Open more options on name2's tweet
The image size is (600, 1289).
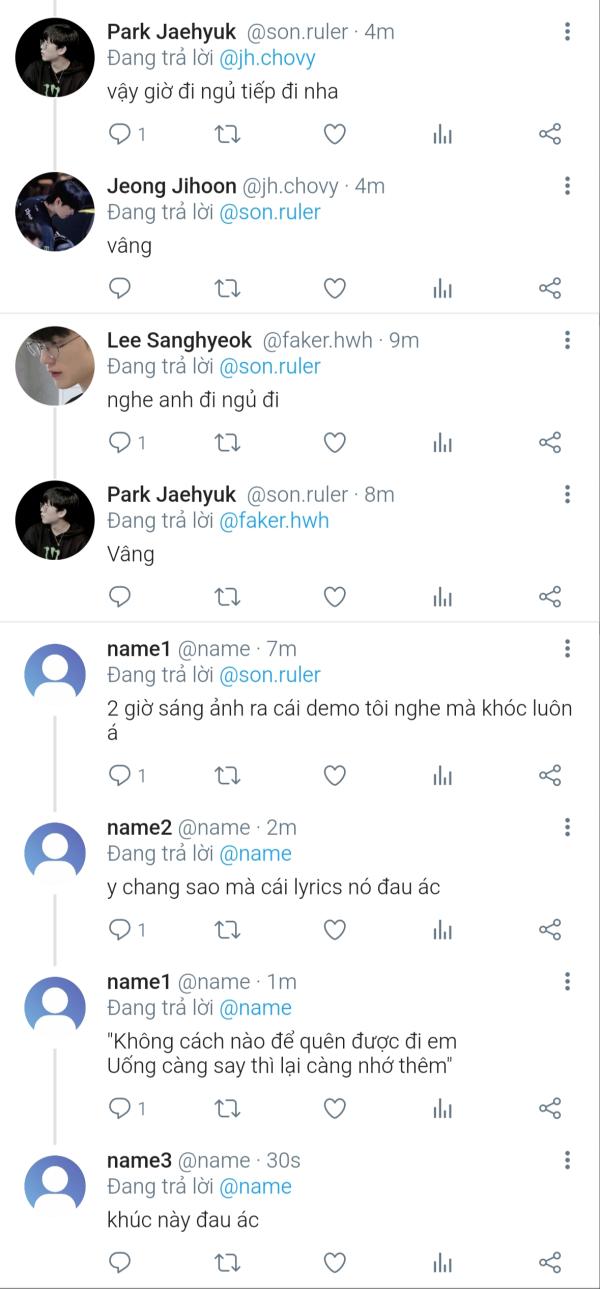coord(567,827)
